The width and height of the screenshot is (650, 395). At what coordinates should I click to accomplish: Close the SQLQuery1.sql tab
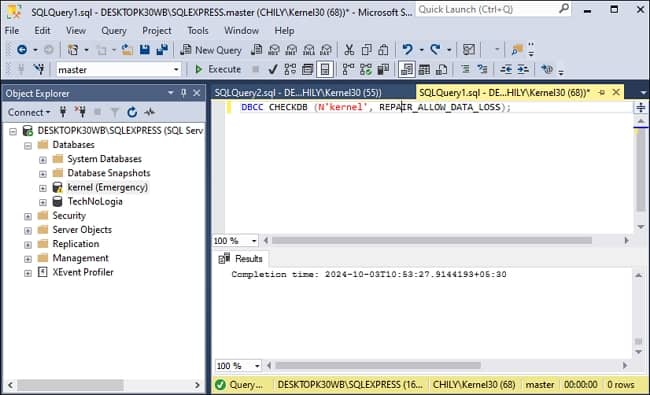(x=616, y=92)
